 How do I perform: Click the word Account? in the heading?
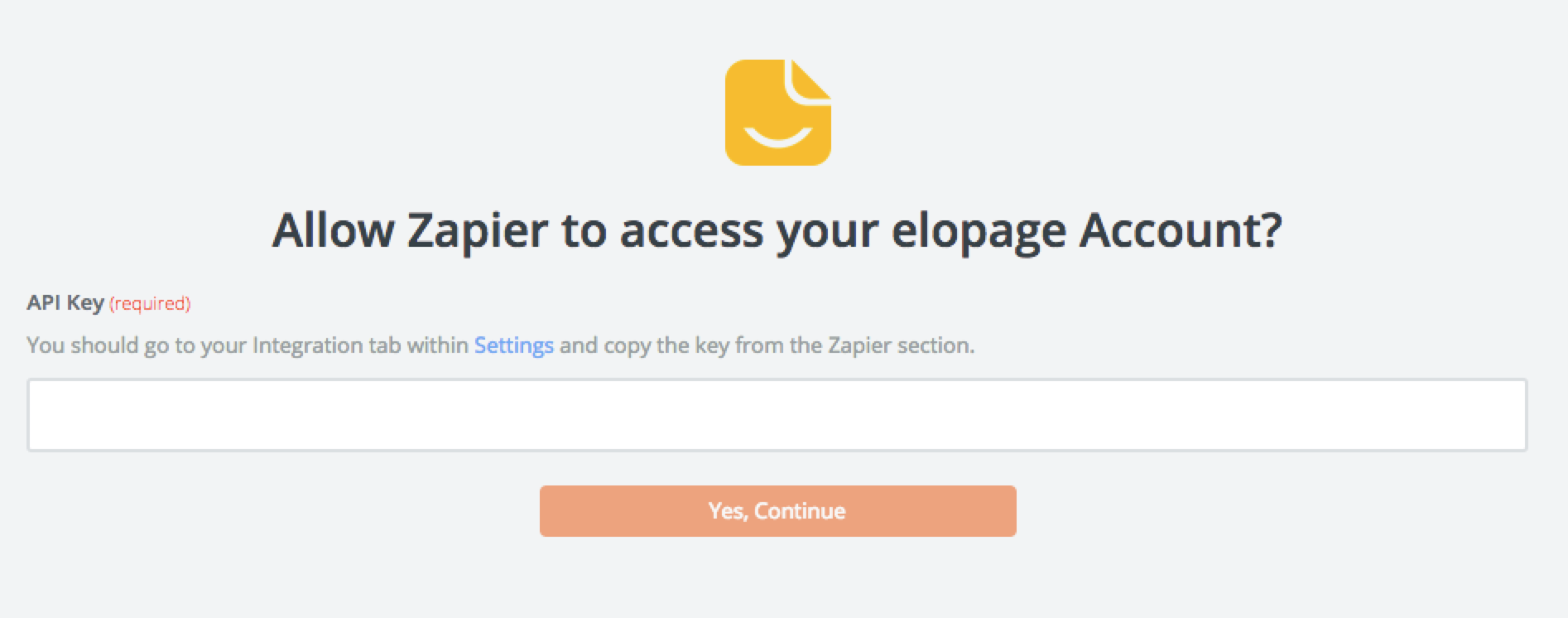click(x=1181, y=229)
